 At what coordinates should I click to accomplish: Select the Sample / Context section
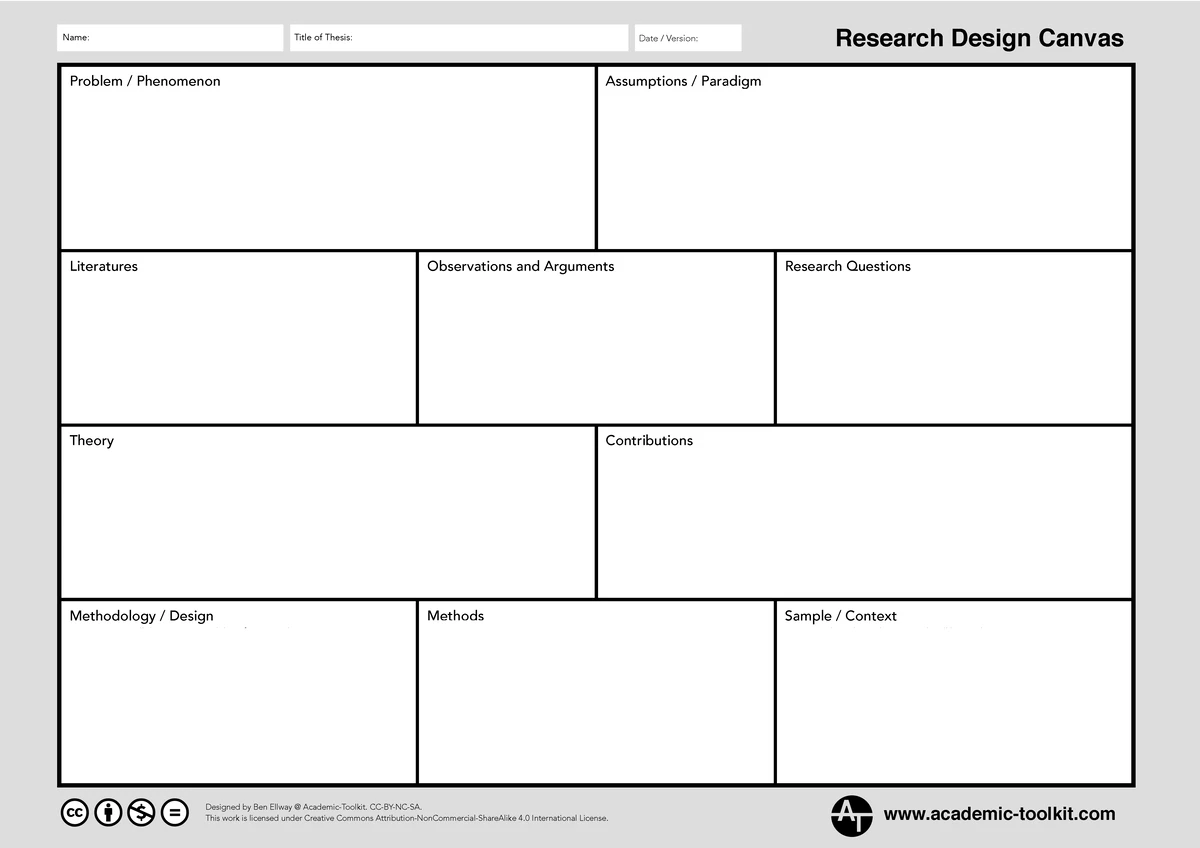point(953,690)
